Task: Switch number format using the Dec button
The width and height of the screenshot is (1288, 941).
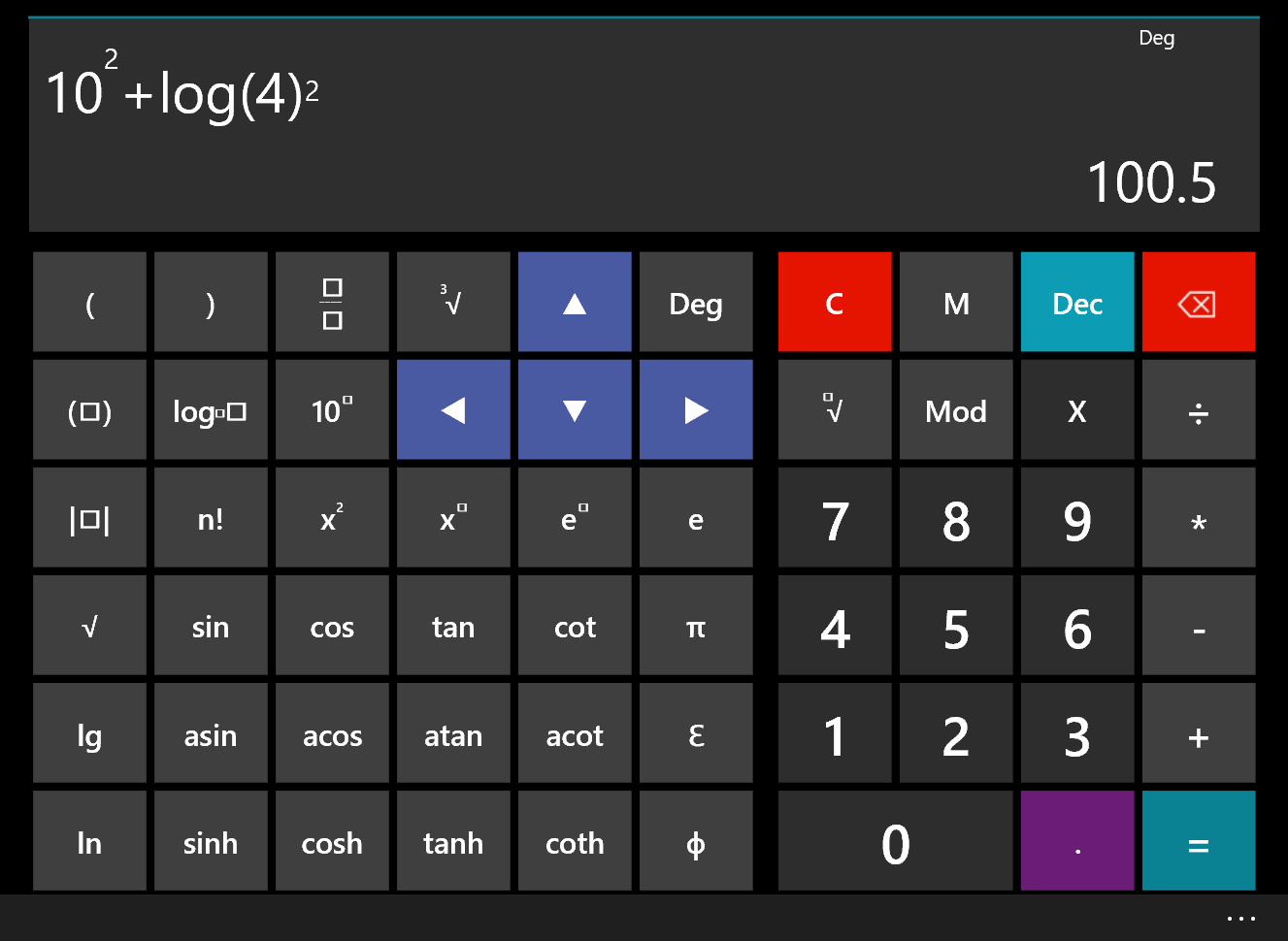Action: (x=1076, y=303)
